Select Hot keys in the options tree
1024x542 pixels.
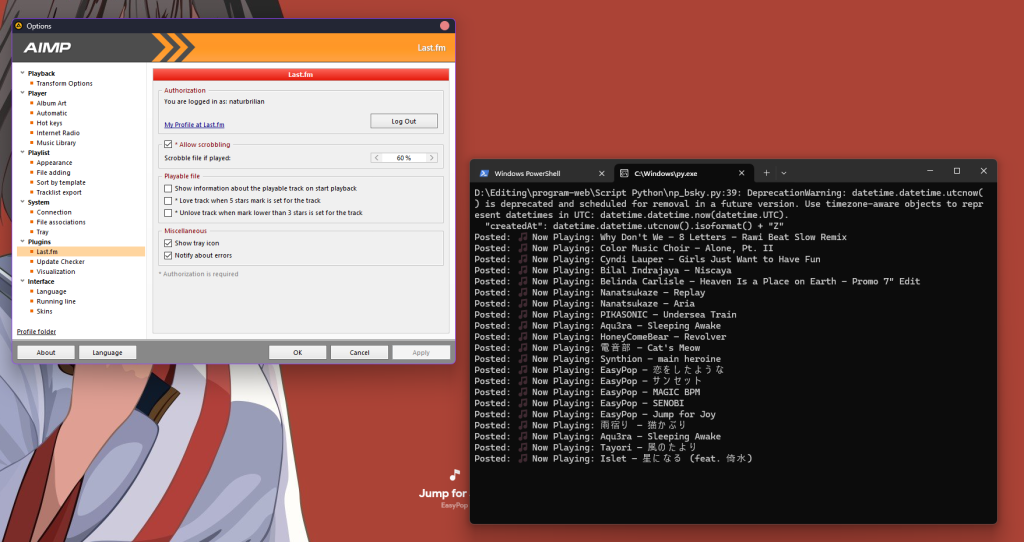[49, 123]
